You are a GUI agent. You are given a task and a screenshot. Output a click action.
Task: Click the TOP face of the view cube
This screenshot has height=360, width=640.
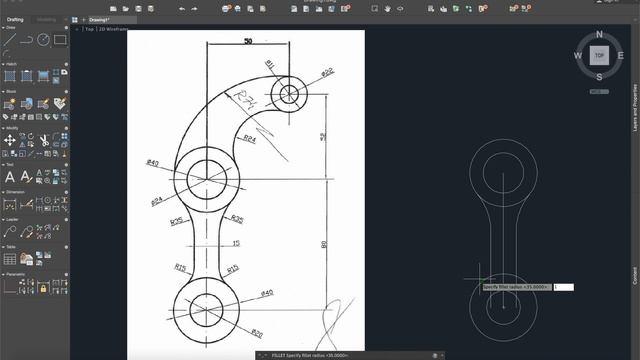599,56
